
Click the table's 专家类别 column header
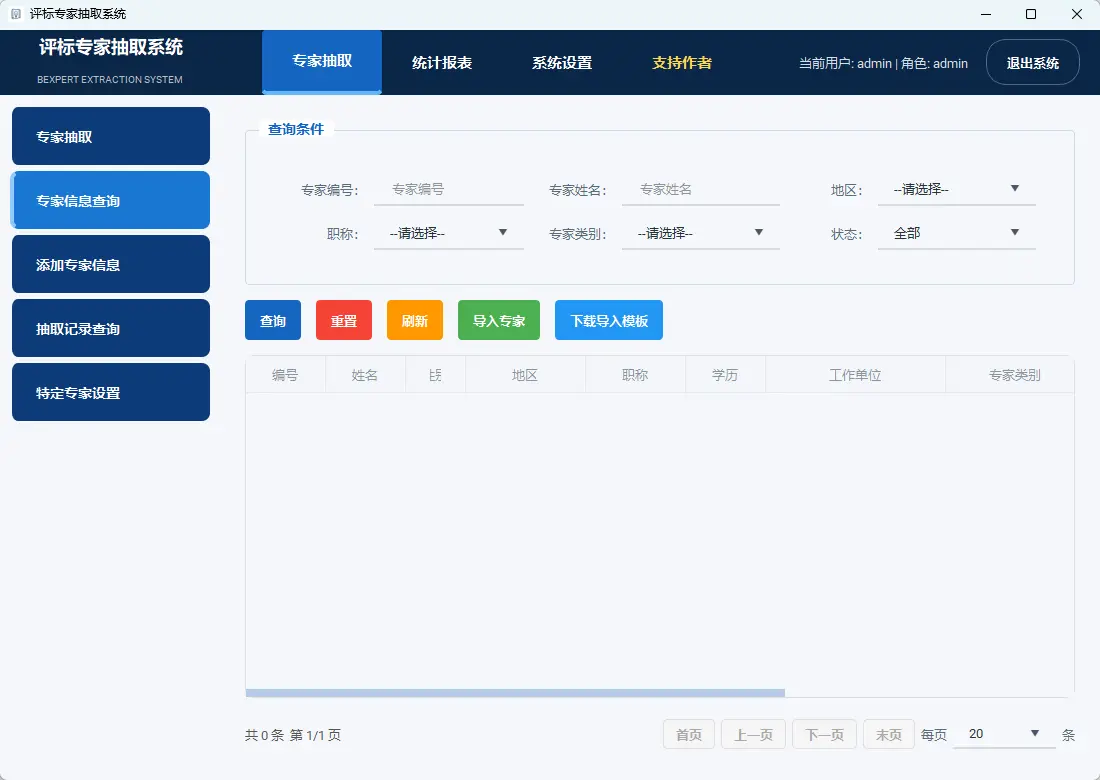1010,375
